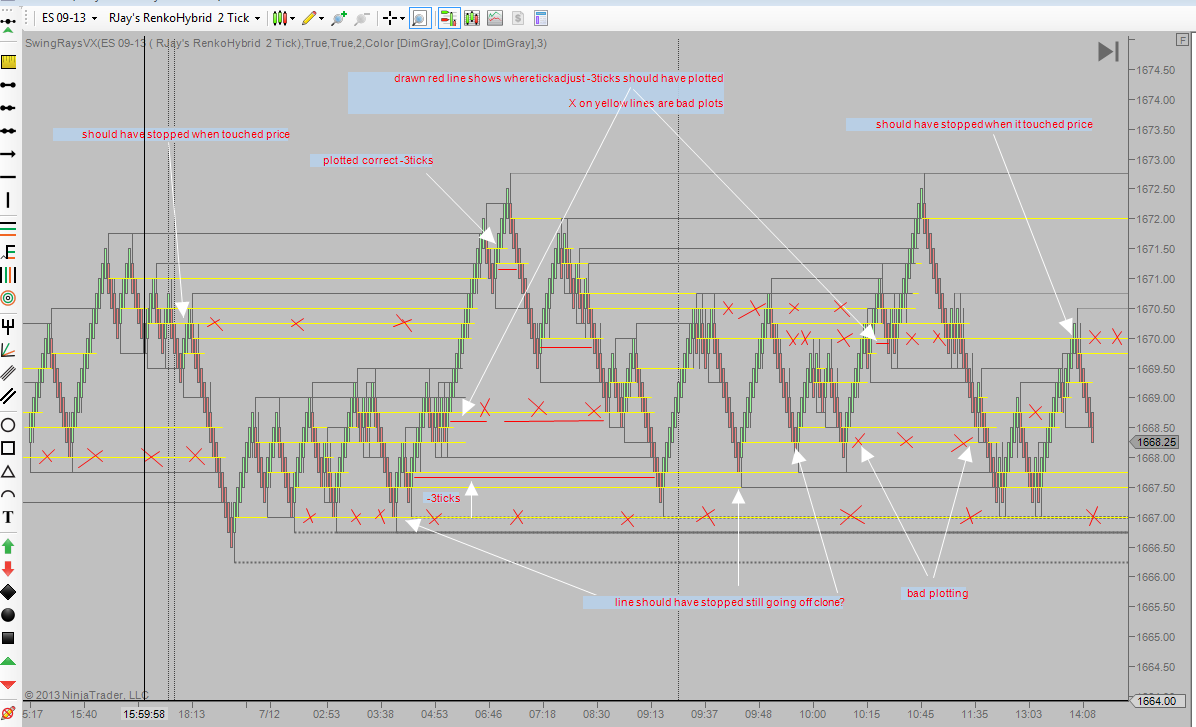
Task: Click the SwingRaysVX indicator label
Action: [x=285, y=43]
